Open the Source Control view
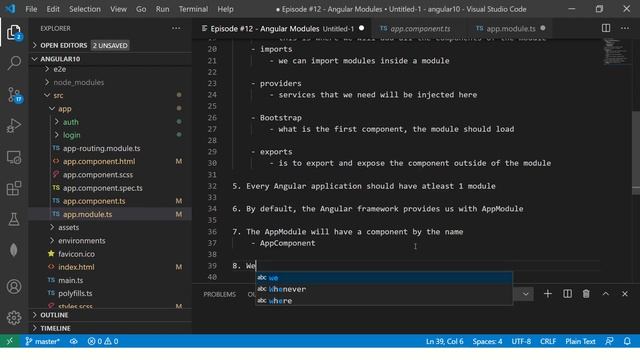This screenshot has width=640, height=360. (14, 95)
